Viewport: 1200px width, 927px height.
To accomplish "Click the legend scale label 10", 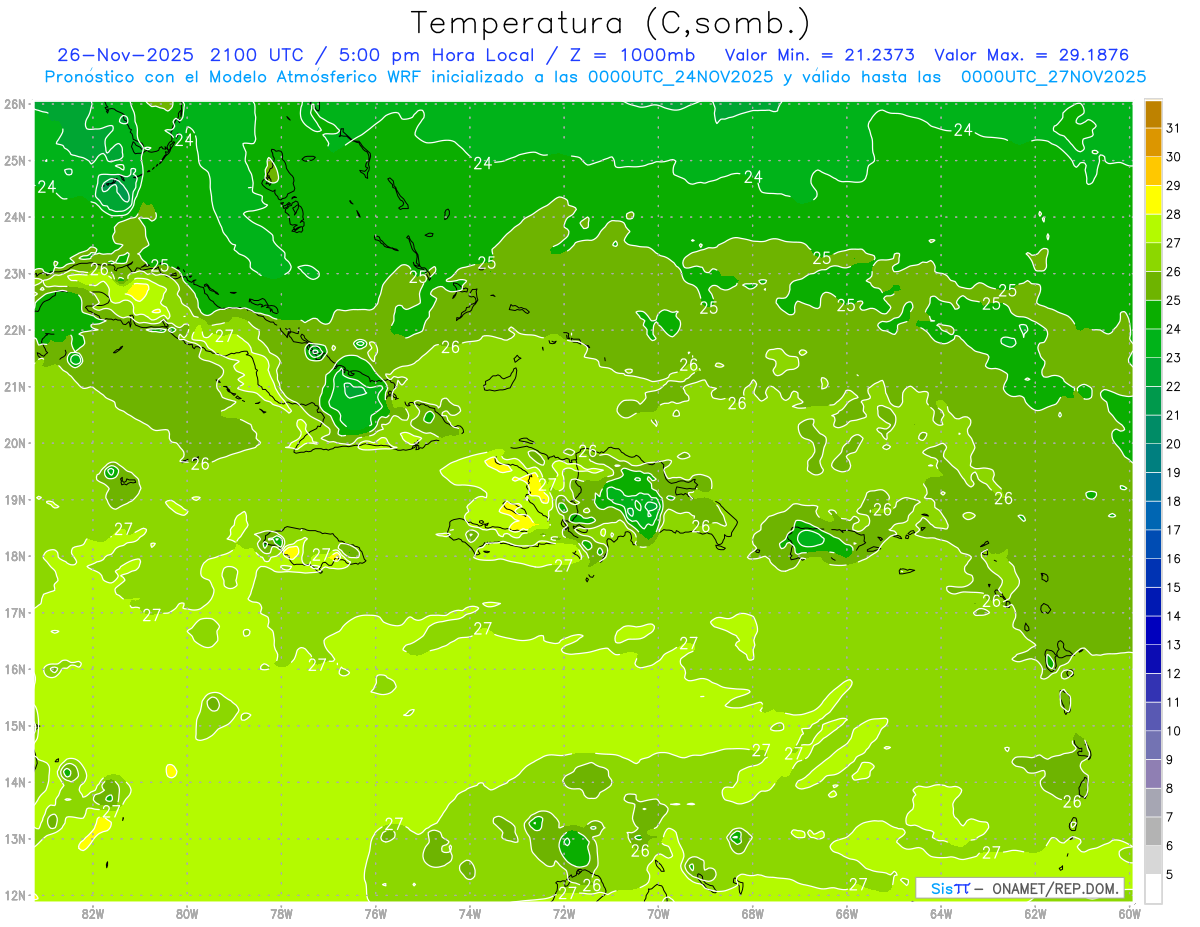I will [x=1173, y=731].
